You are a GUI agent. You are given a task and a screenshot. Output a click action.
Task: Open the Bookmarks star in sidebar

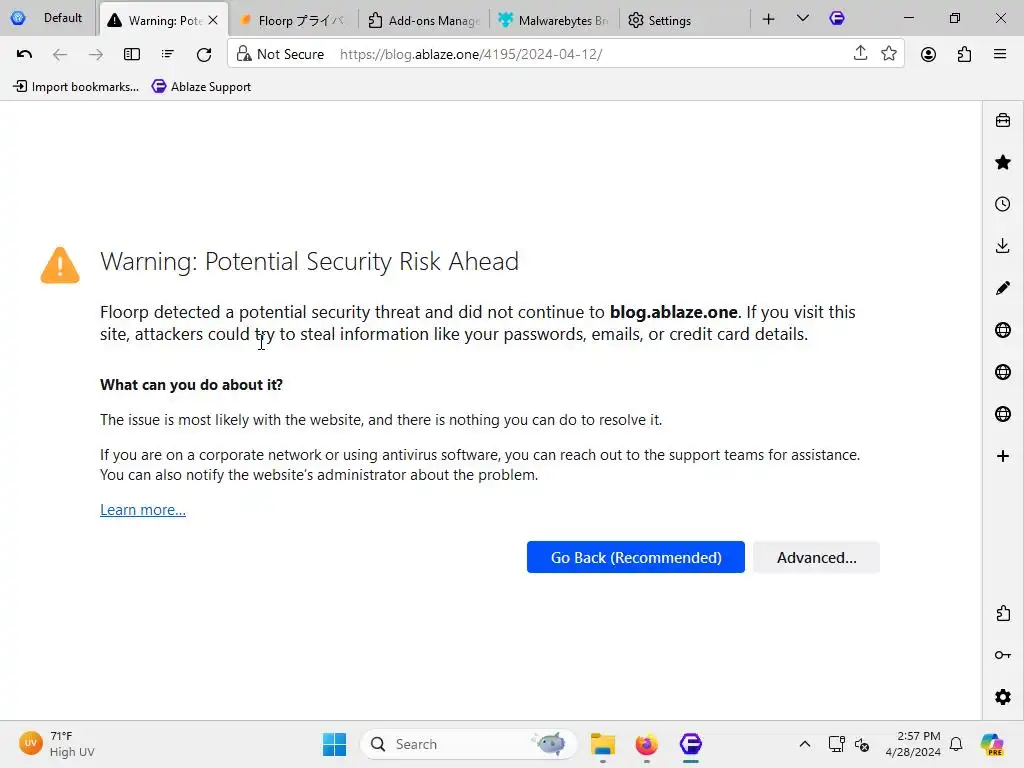tap(1002, 162)
